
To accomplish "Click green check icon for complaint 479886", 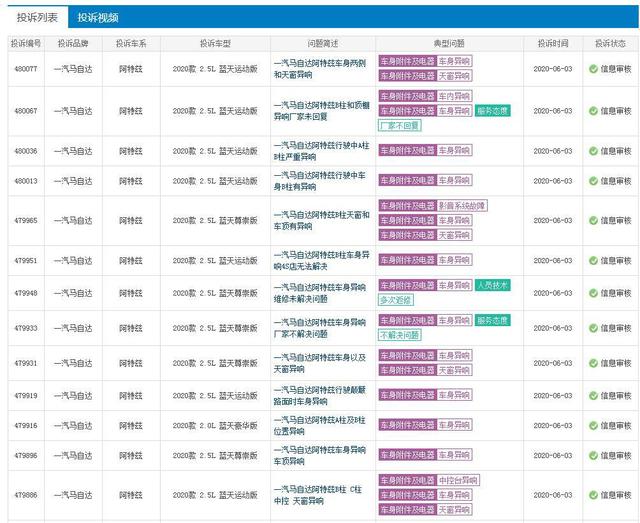I will tap(593, 495).
